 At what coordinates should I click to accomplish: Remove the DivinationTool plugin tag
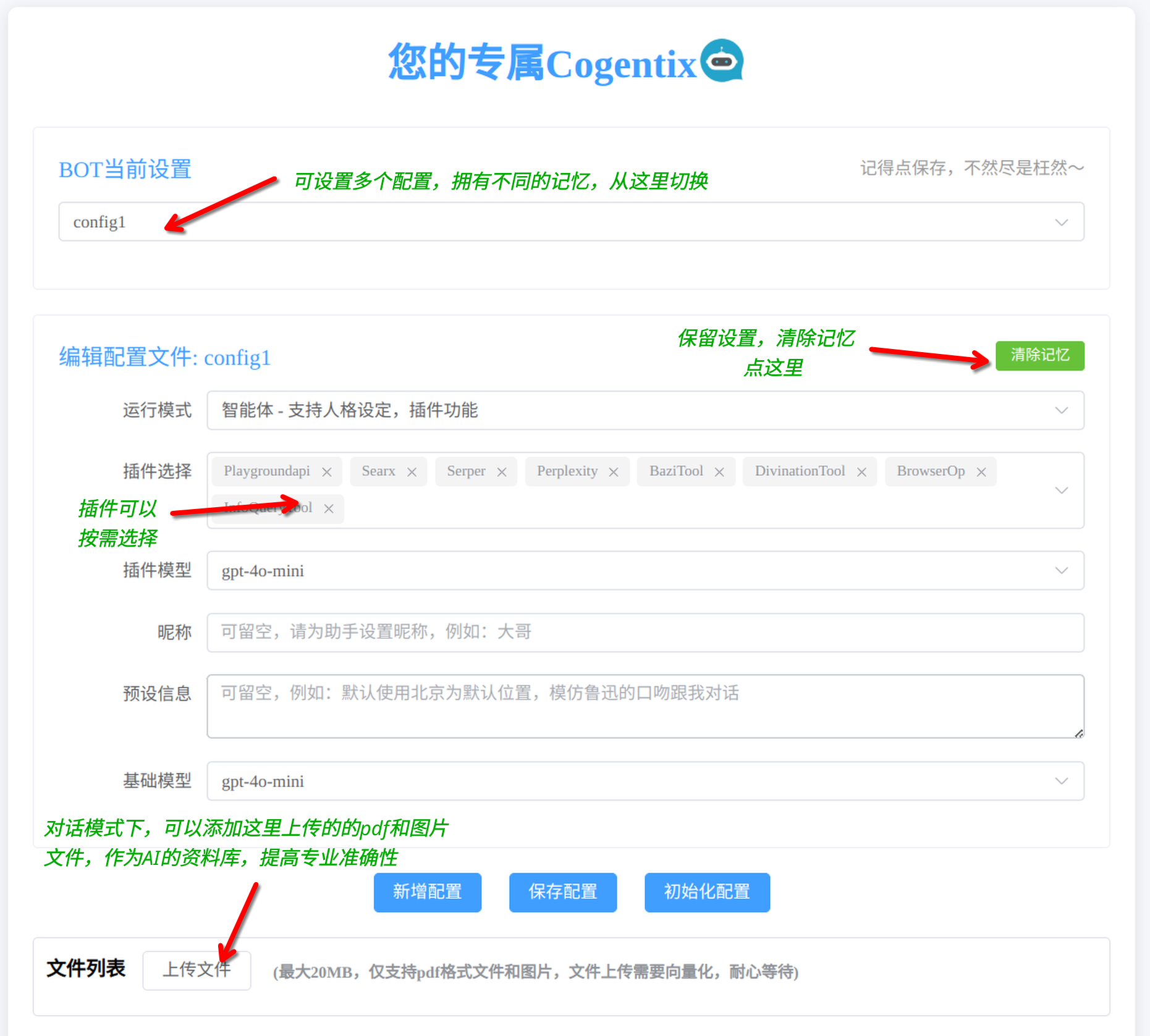click(861, 472)
